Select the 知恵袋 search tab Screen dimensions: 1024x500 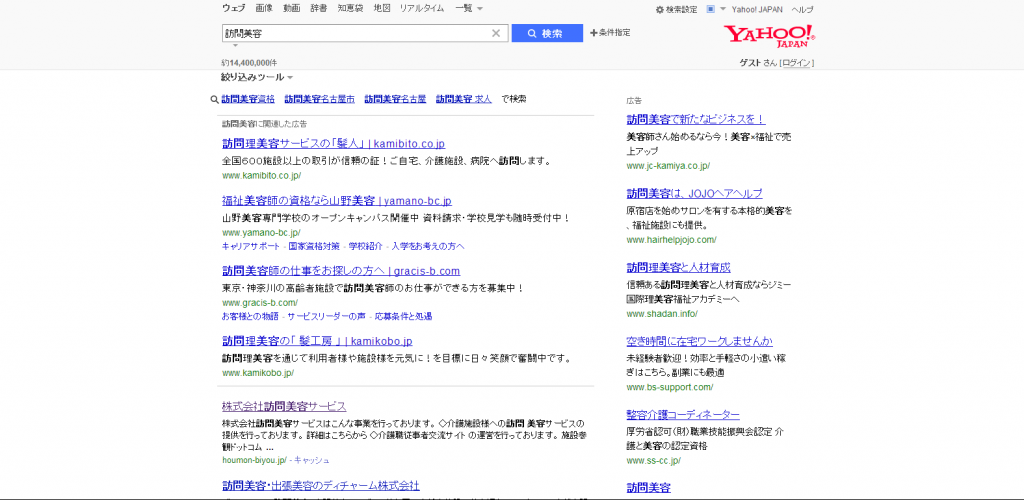pyautogui.click(x=350, y=8)
